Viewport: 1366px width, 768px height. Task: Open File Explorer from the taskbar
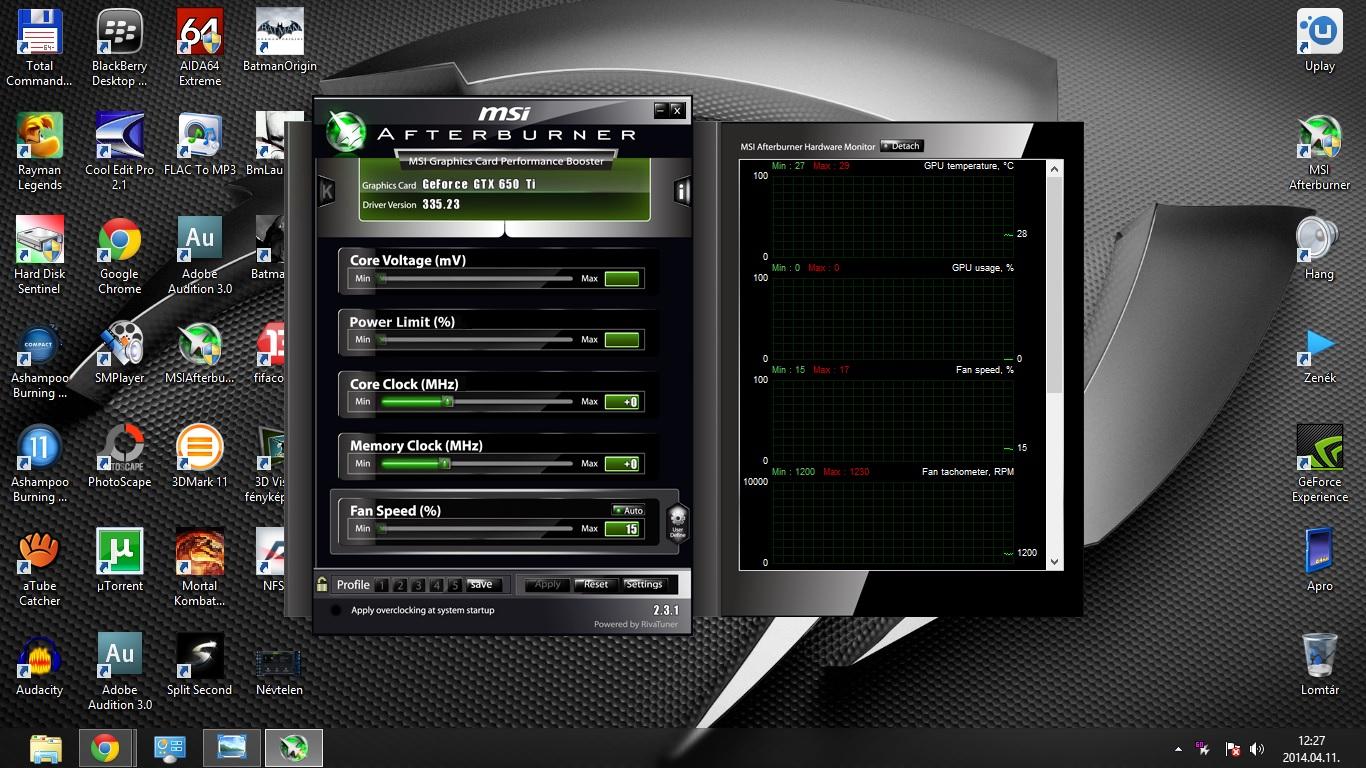pos(45,748)
